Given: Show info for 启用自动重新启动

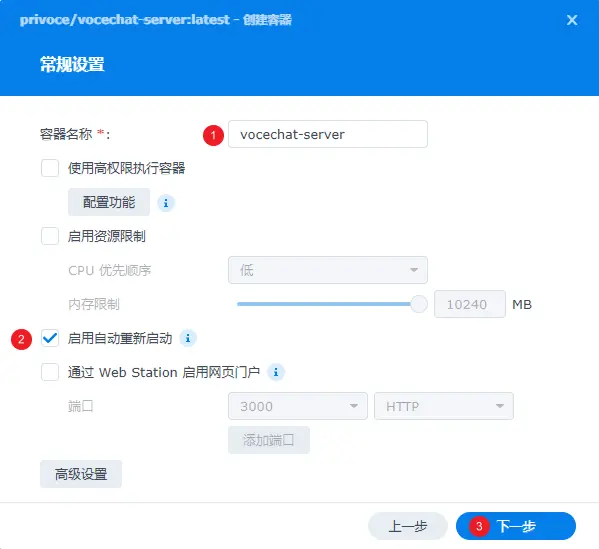Looking at the screenshot, I should tap(188, 338).
